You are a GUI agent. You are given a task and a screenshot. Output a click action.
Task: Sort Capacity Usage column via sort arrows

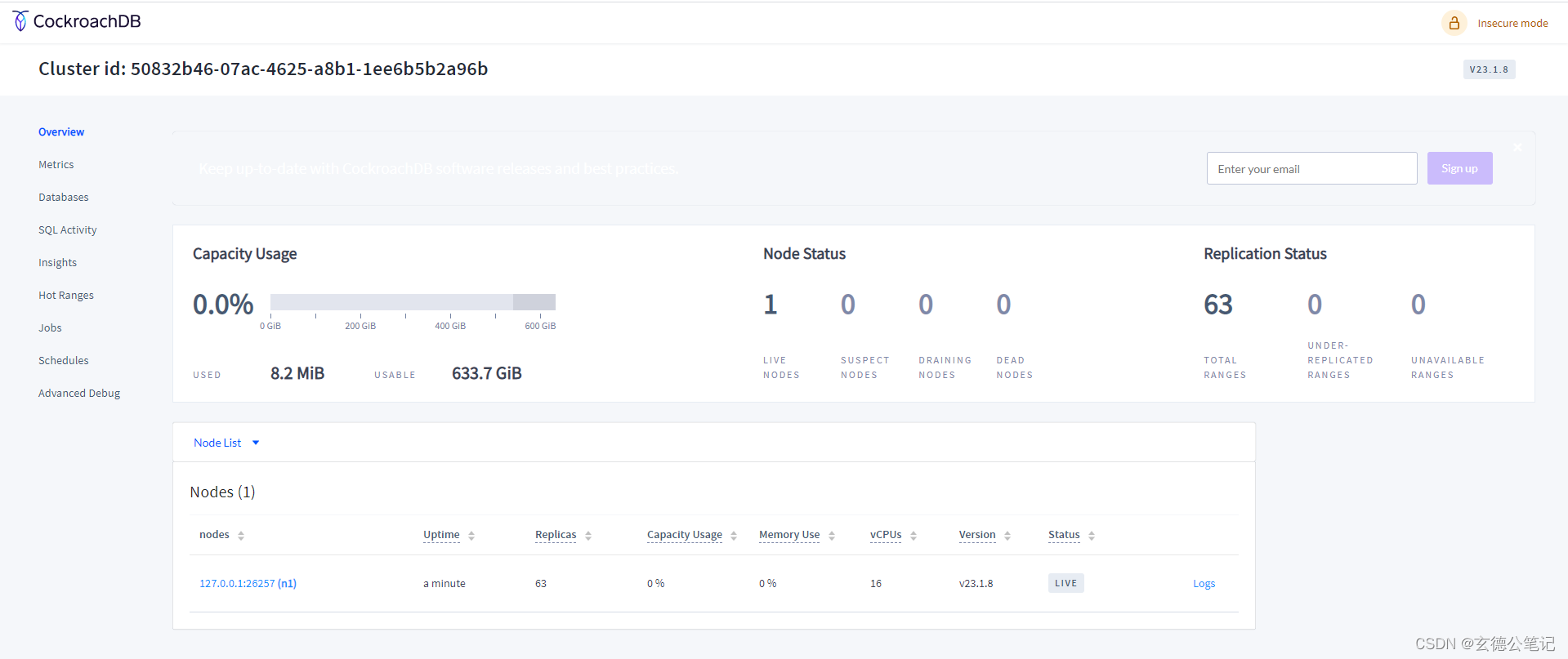734,536
